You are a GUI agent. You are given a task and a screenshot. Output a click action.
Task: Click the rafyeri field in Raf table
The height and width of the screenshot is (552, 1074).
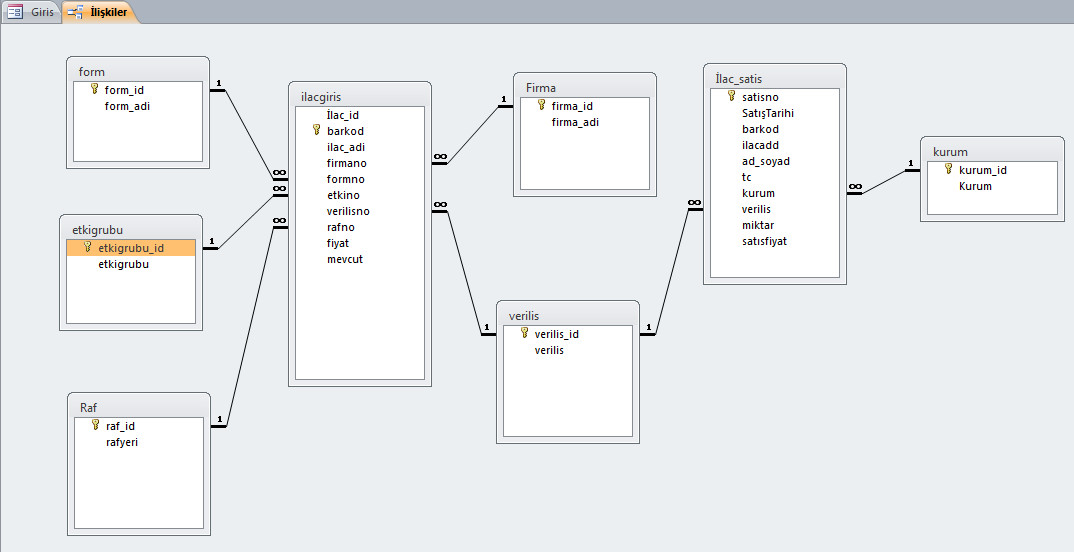tap(122, 442)
